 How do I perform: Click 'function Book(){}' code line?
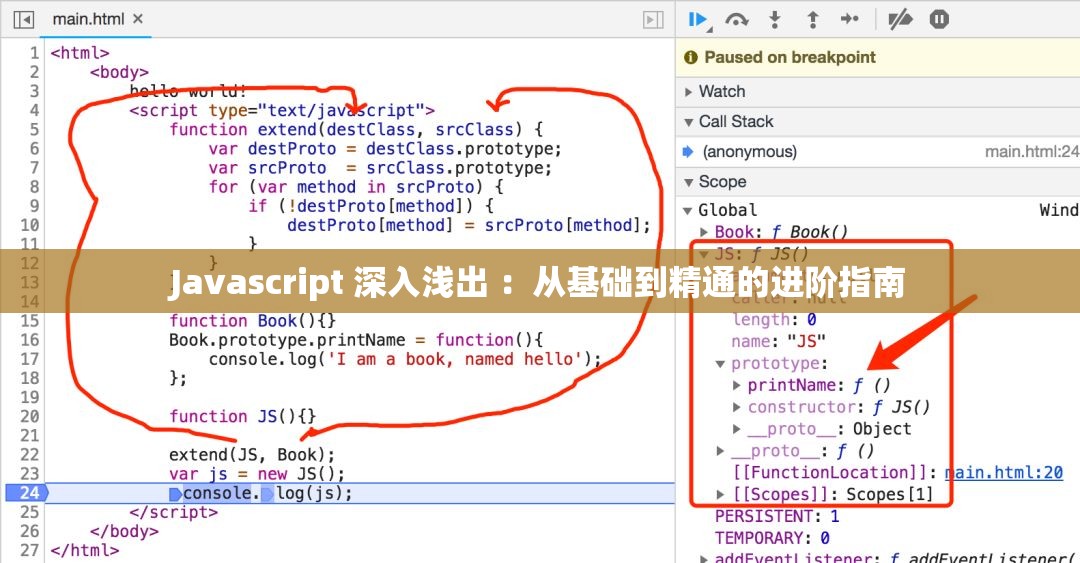click(x=252, y=320)
